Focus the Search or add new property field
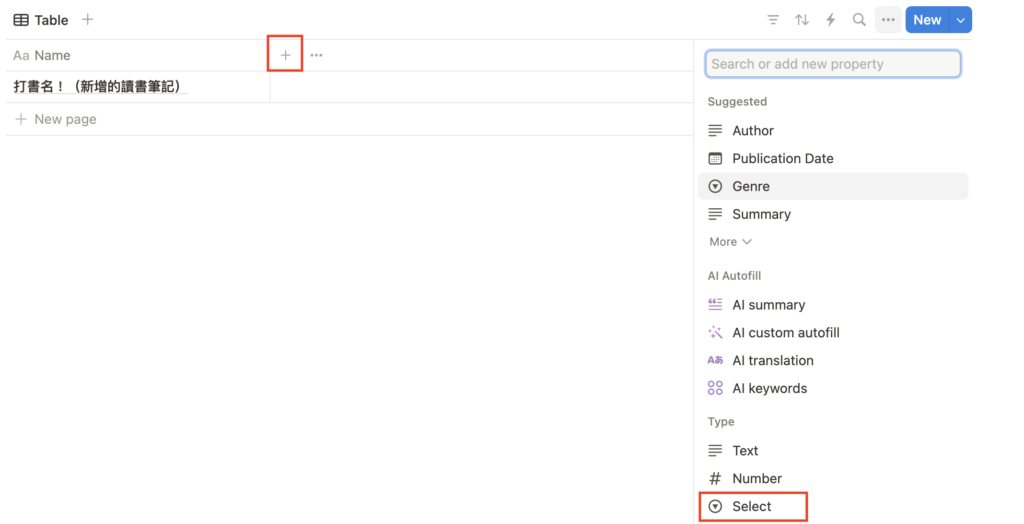The image size is (1024, 524). point(833,64)
